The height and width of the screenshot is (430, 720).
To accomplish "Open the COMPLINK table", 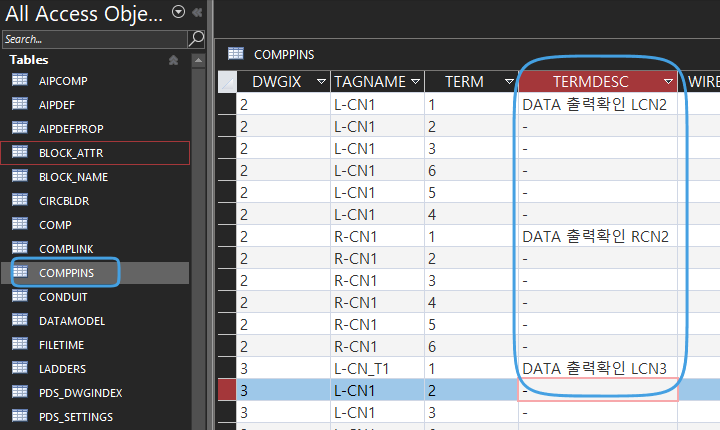I will pos(96,249).
